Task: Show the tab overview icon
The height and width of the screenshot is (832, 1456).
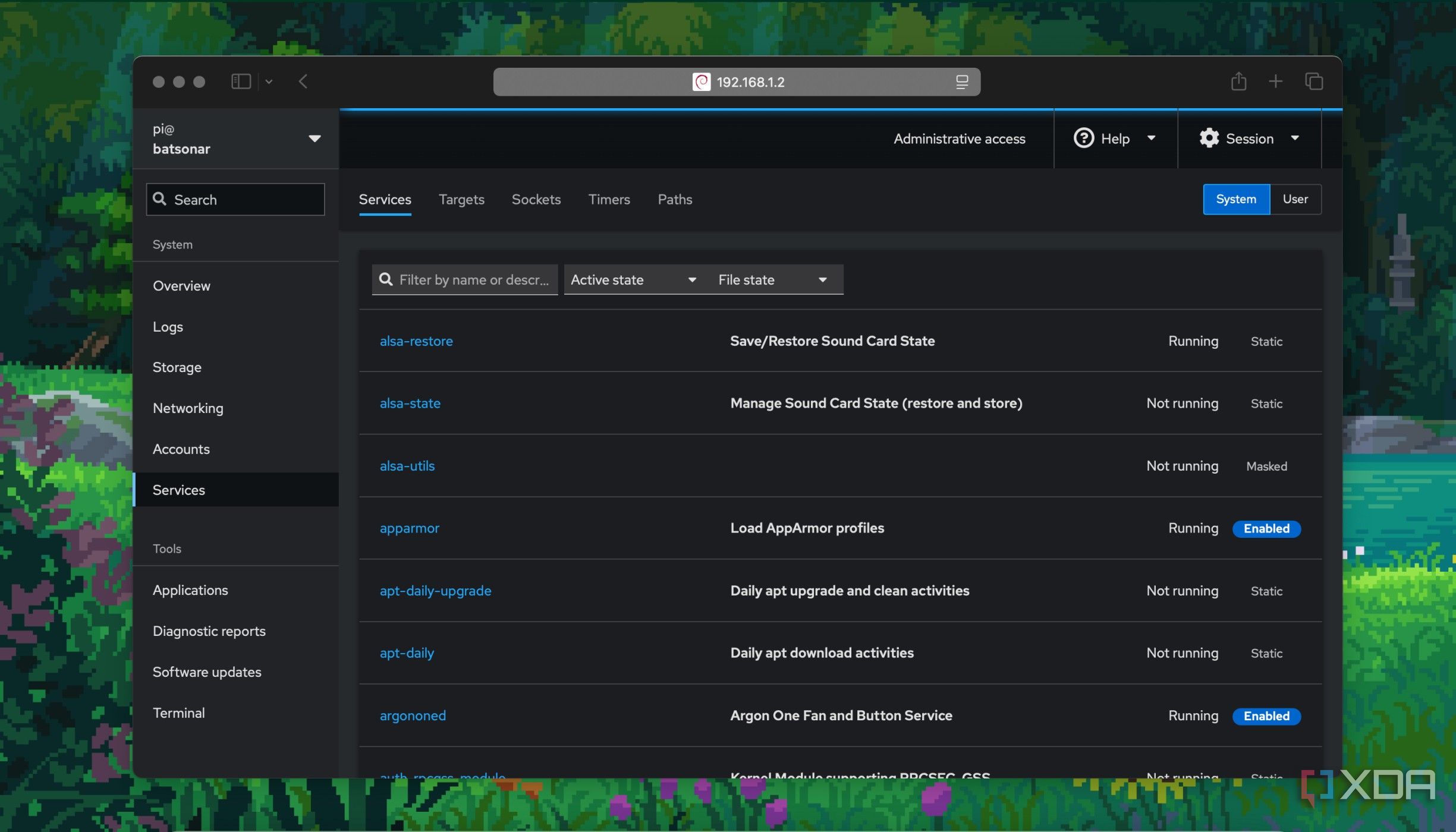Action: (x=1314, y=81)
